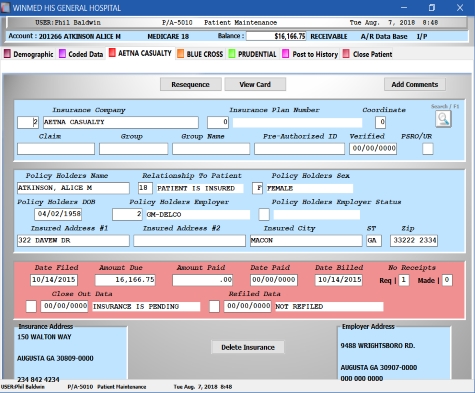Click the Coordinate field
The image size is (475, 393).
point(380,122)
